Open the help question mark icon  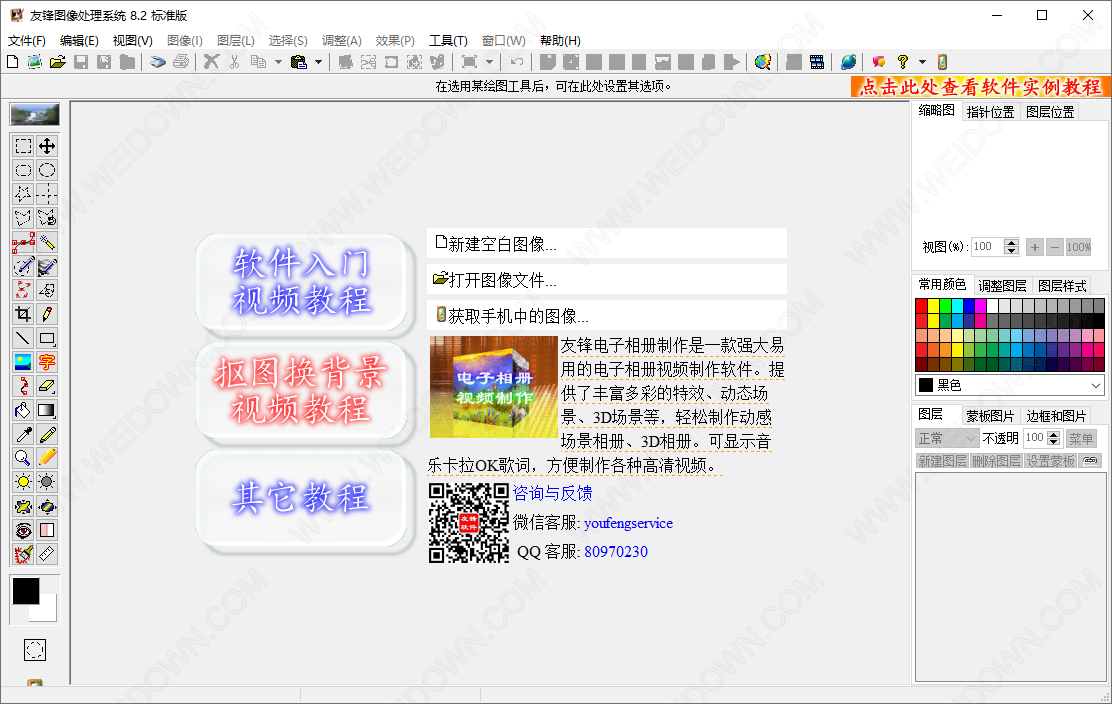(x=903, y=62)
